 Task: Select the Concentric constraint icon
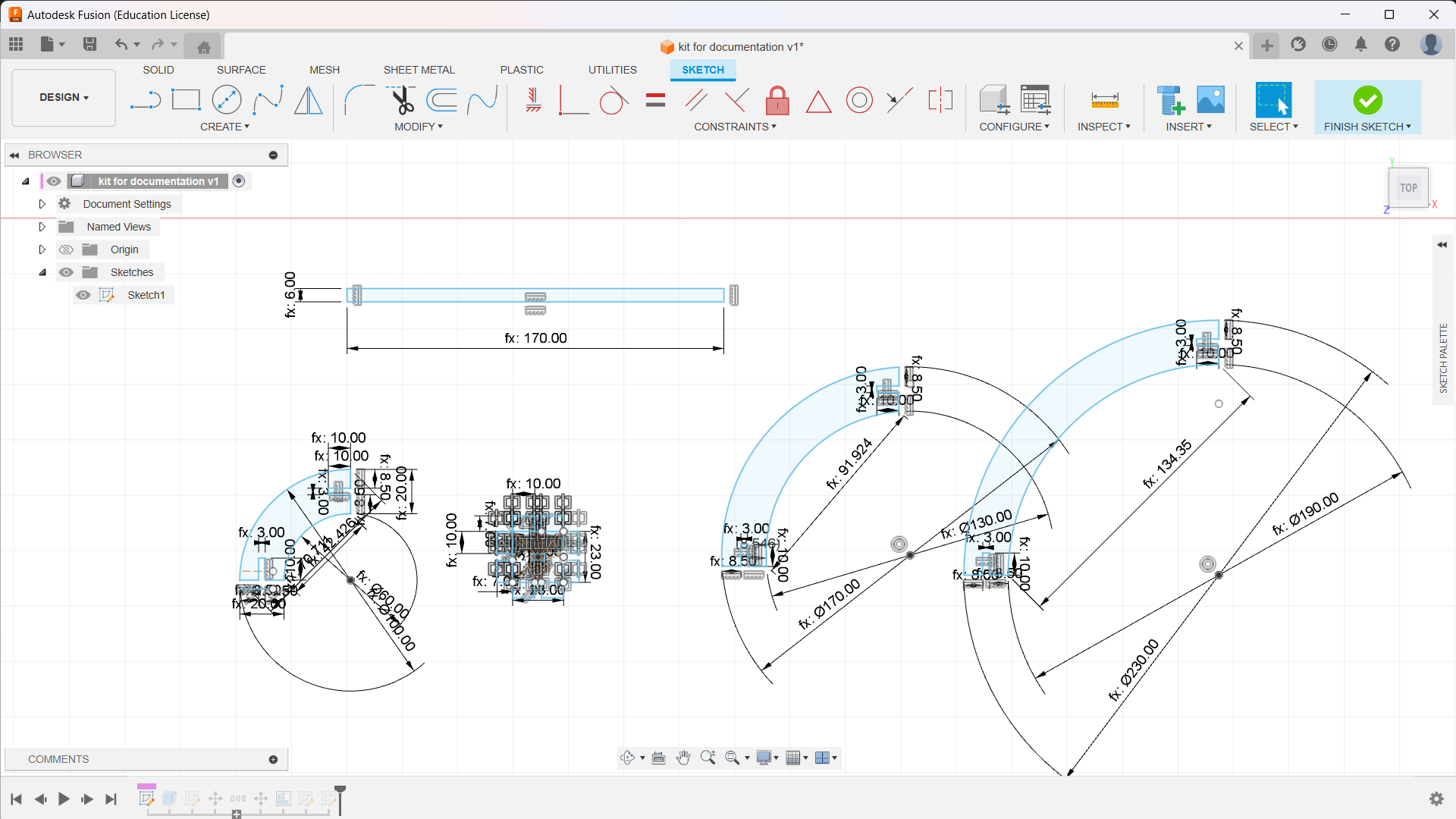coord(859,100)
